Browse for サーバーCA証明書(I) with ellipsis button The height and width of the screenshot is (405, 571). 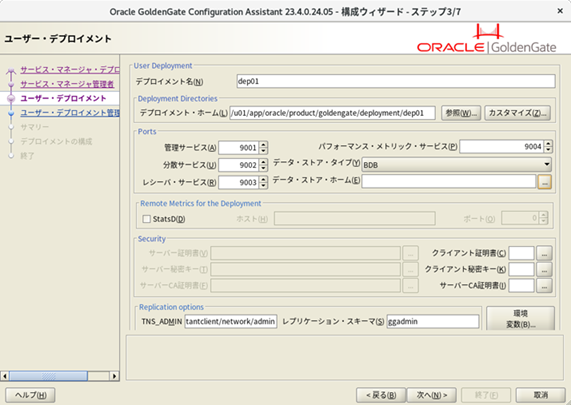(x=544, y=286)
